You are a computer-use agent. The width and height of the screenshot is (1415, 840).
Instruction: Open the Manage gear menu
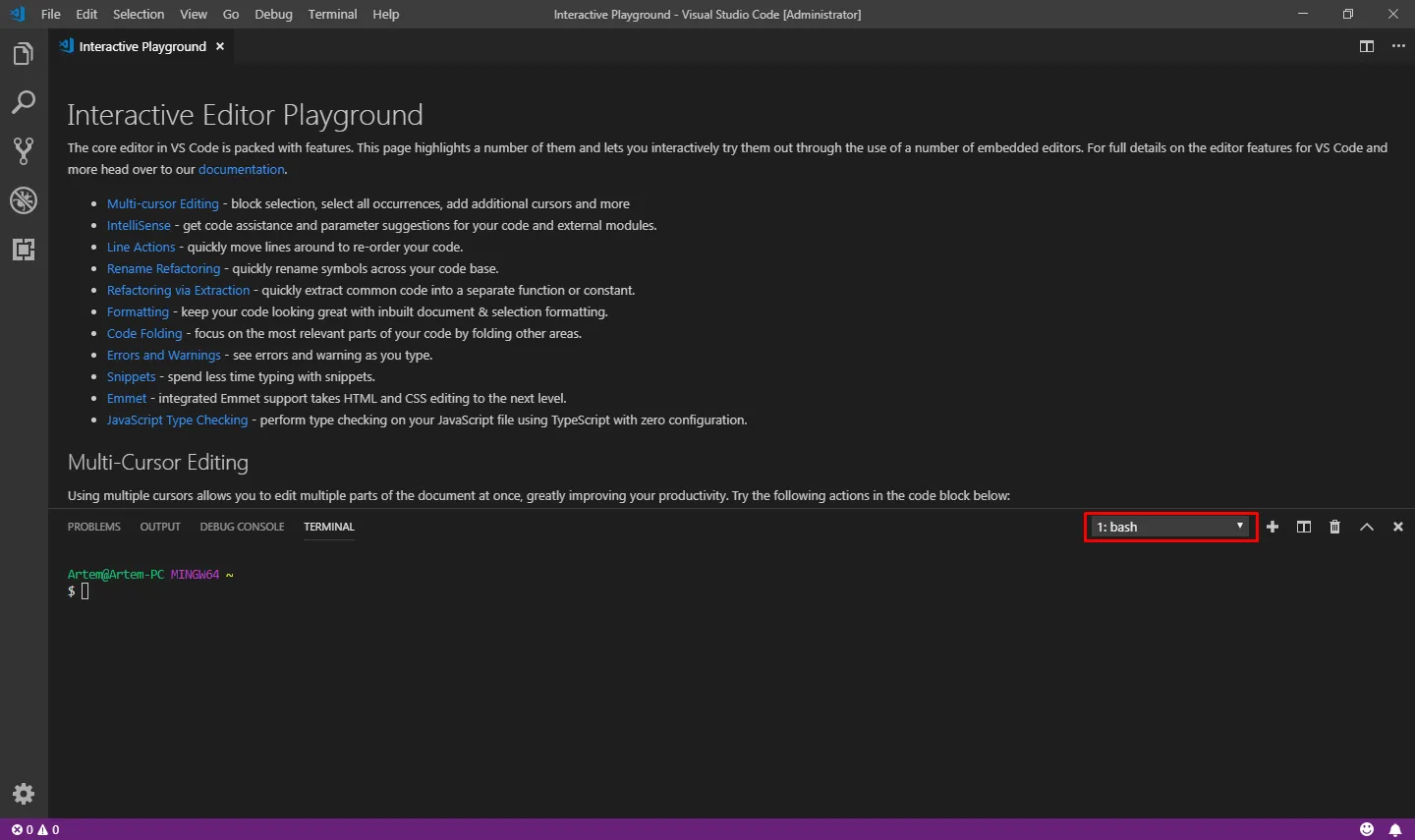click(24, 794)
